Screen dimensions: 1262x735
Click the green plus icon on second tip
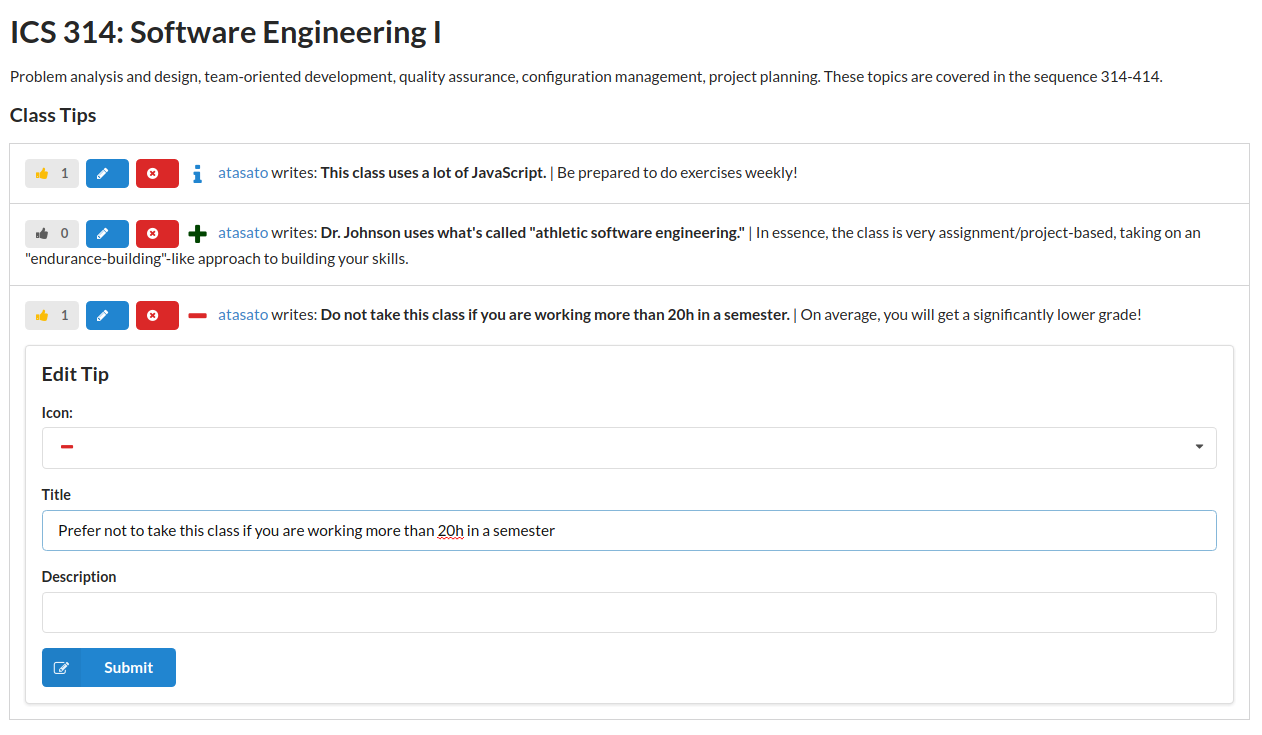pos(197,234)
